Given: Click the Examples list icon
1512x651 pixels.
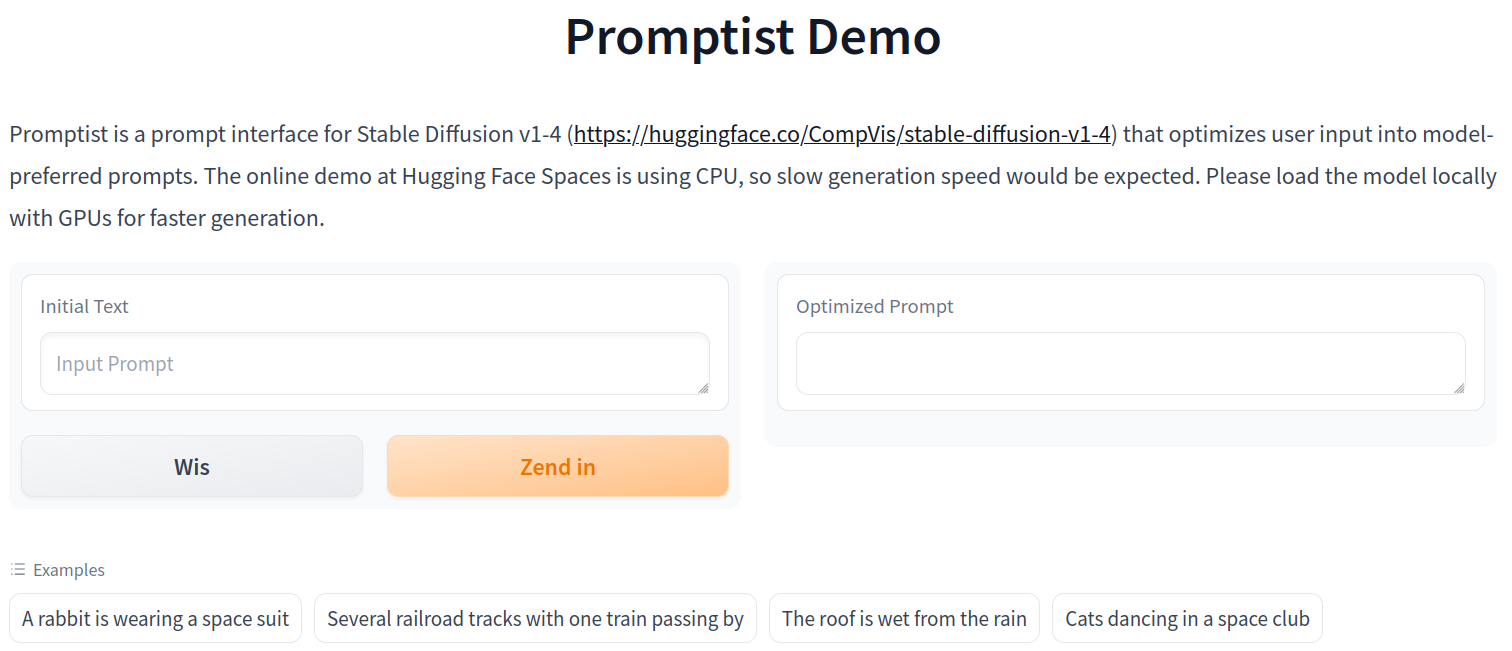Looking at the screenshot, I should [18, 570].
